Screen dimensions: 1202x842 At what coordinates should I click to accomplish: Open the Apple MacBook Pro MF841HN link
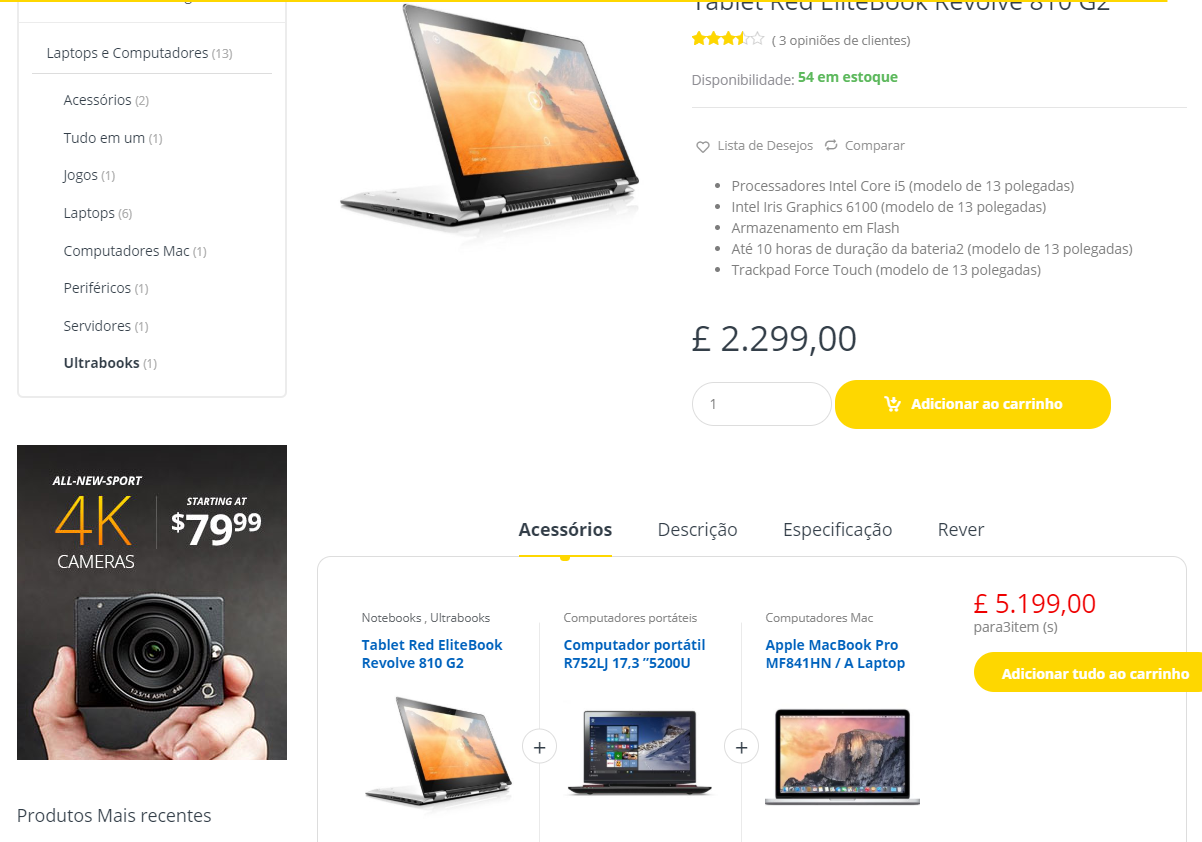(835, 654)
